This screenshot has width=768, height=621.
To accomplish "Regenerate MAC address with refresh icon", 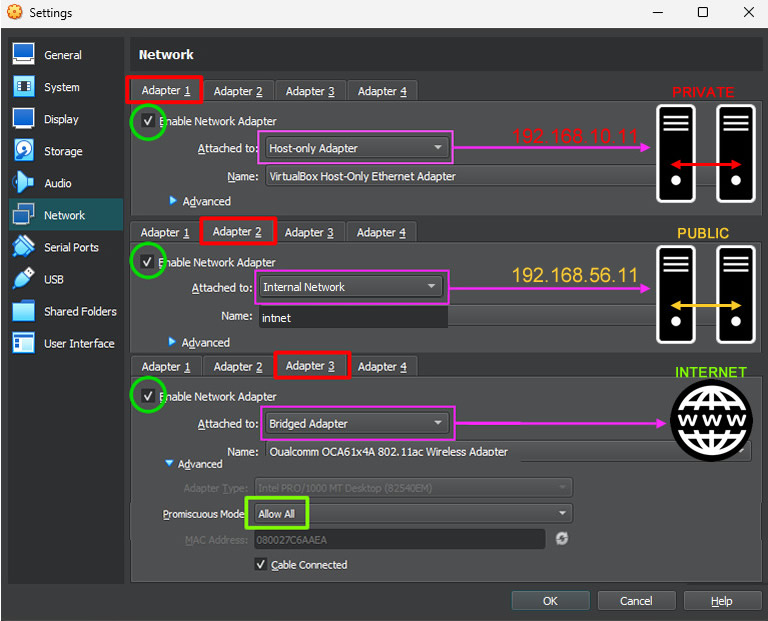I will click(x=562, y=539).
